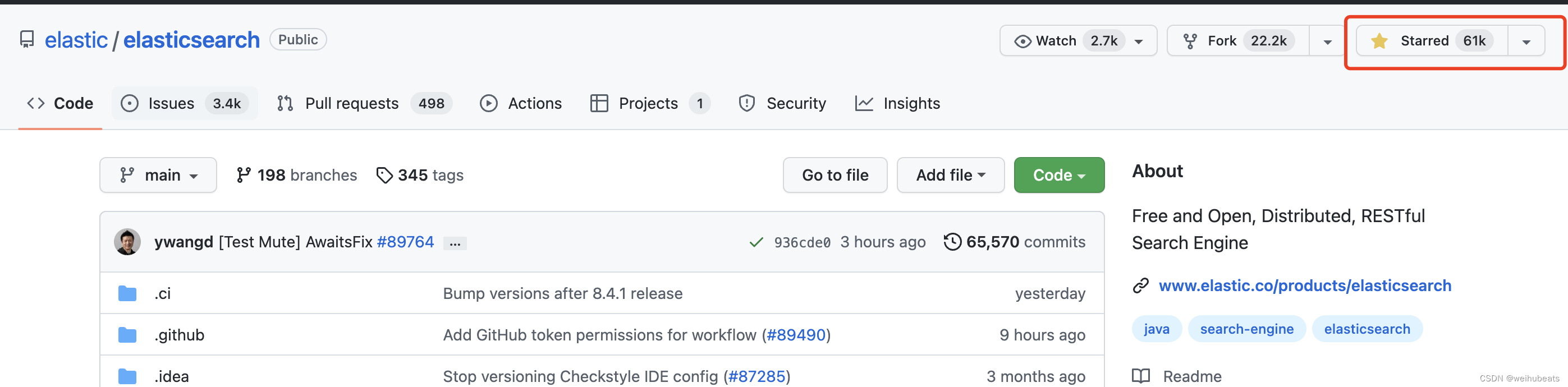This screenshot has width=1568, height=387.
Task: Click the Pull requests 498 counter
Action: [x=431, y=103]
